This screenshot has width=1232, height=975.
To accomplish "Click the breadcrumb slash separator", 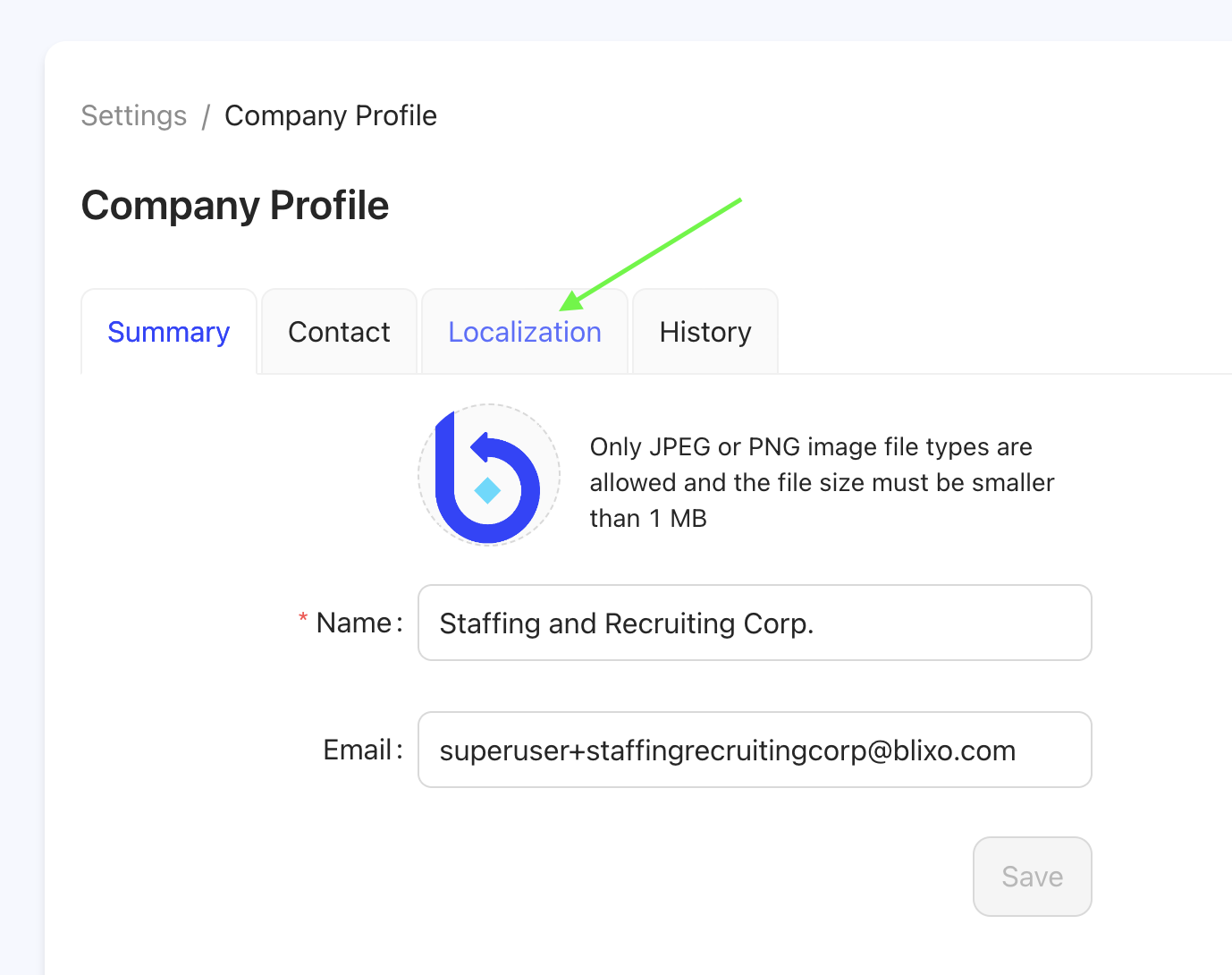I will pyautogui.click(x=206, y=116).
